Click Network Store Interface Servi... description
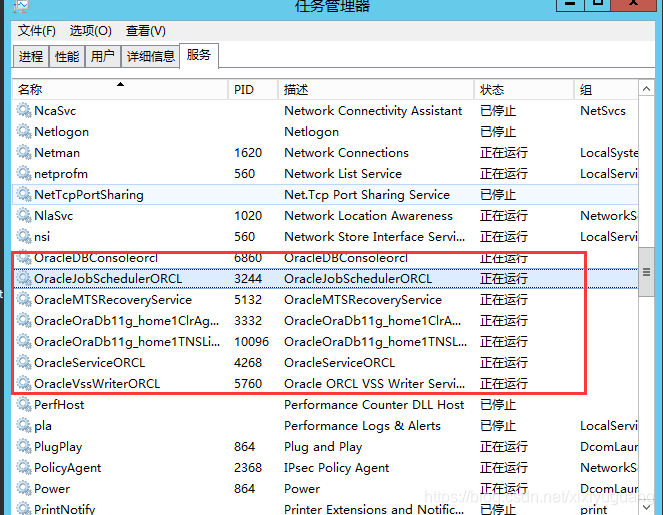Image resolution: width=663 pixels, height=515 pixels. click(375, 236)
